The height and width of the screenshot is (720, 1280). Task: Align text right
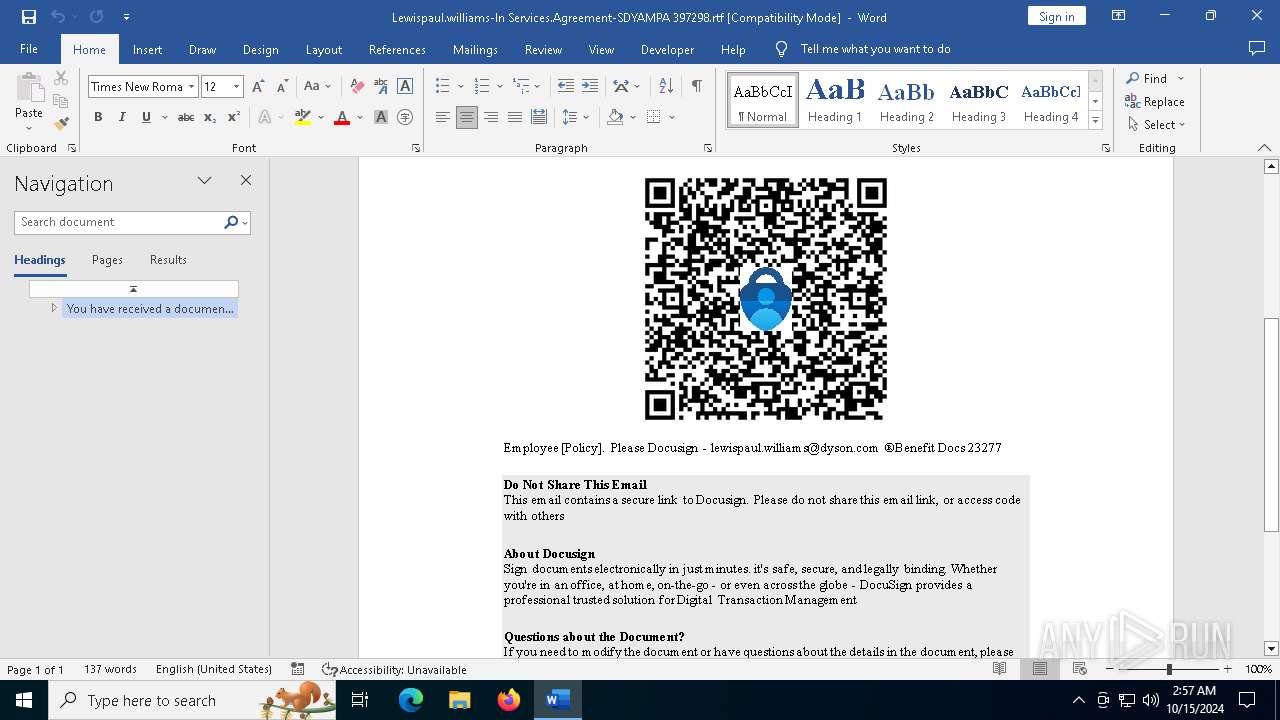[491, 117]
